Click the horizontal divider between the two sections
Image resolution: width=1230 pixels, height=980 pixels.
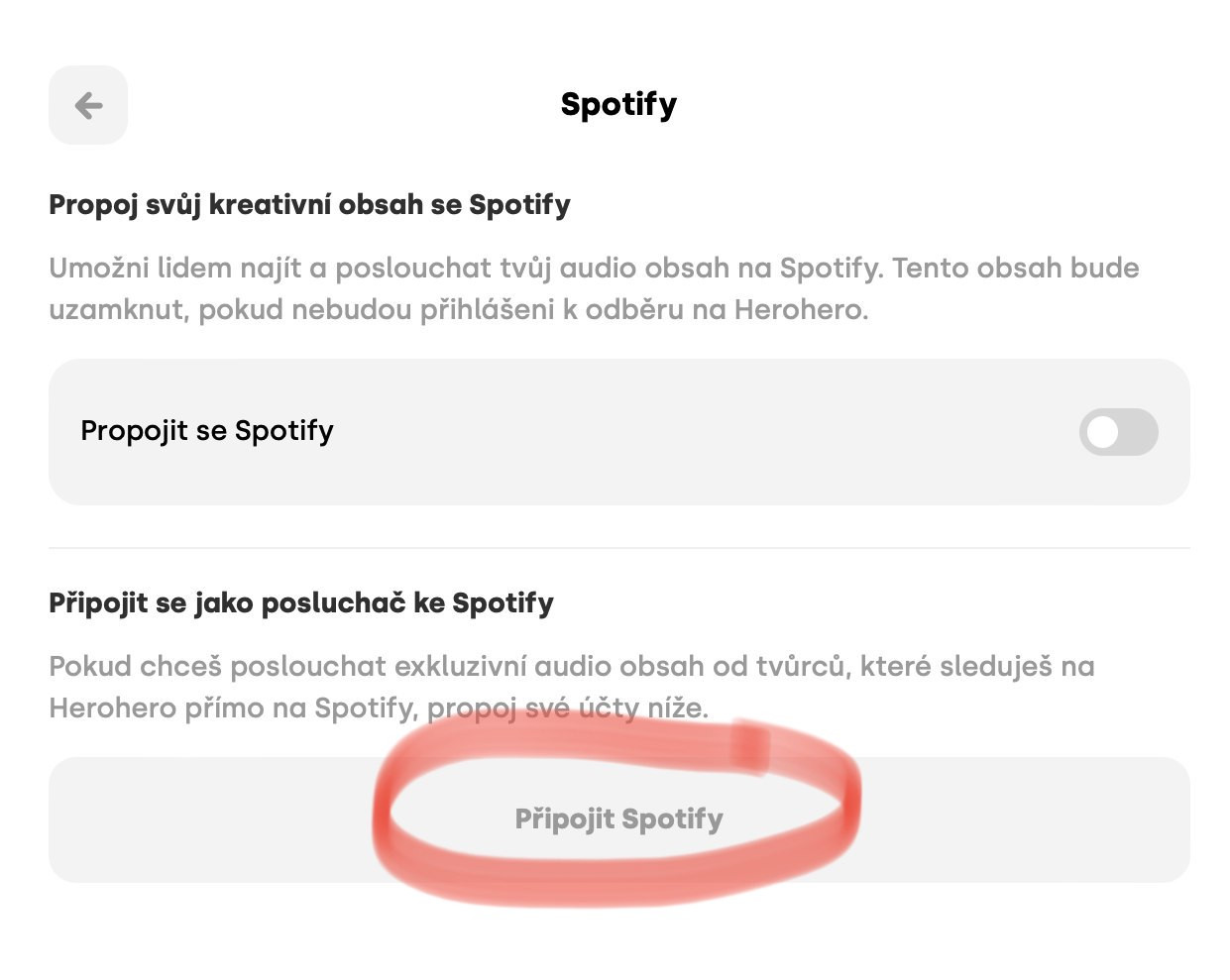coord(618,547)
